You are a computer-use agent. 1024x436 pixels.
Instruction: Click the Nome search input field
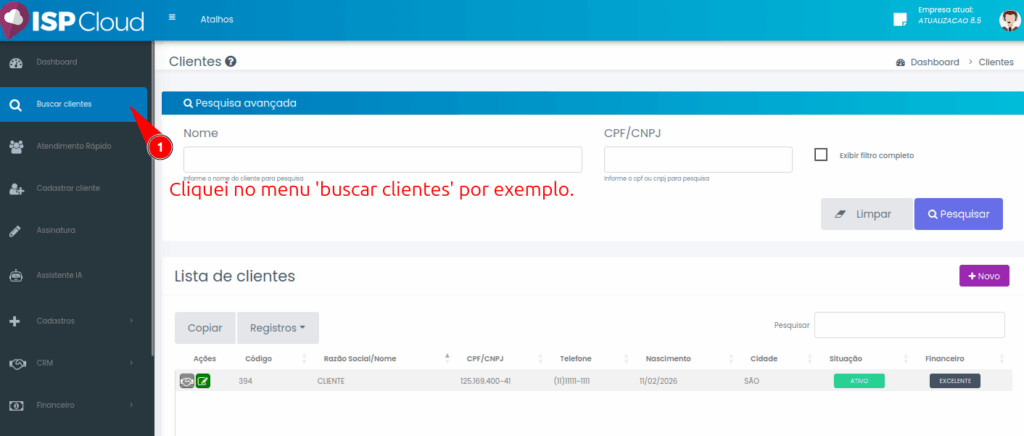382,160
